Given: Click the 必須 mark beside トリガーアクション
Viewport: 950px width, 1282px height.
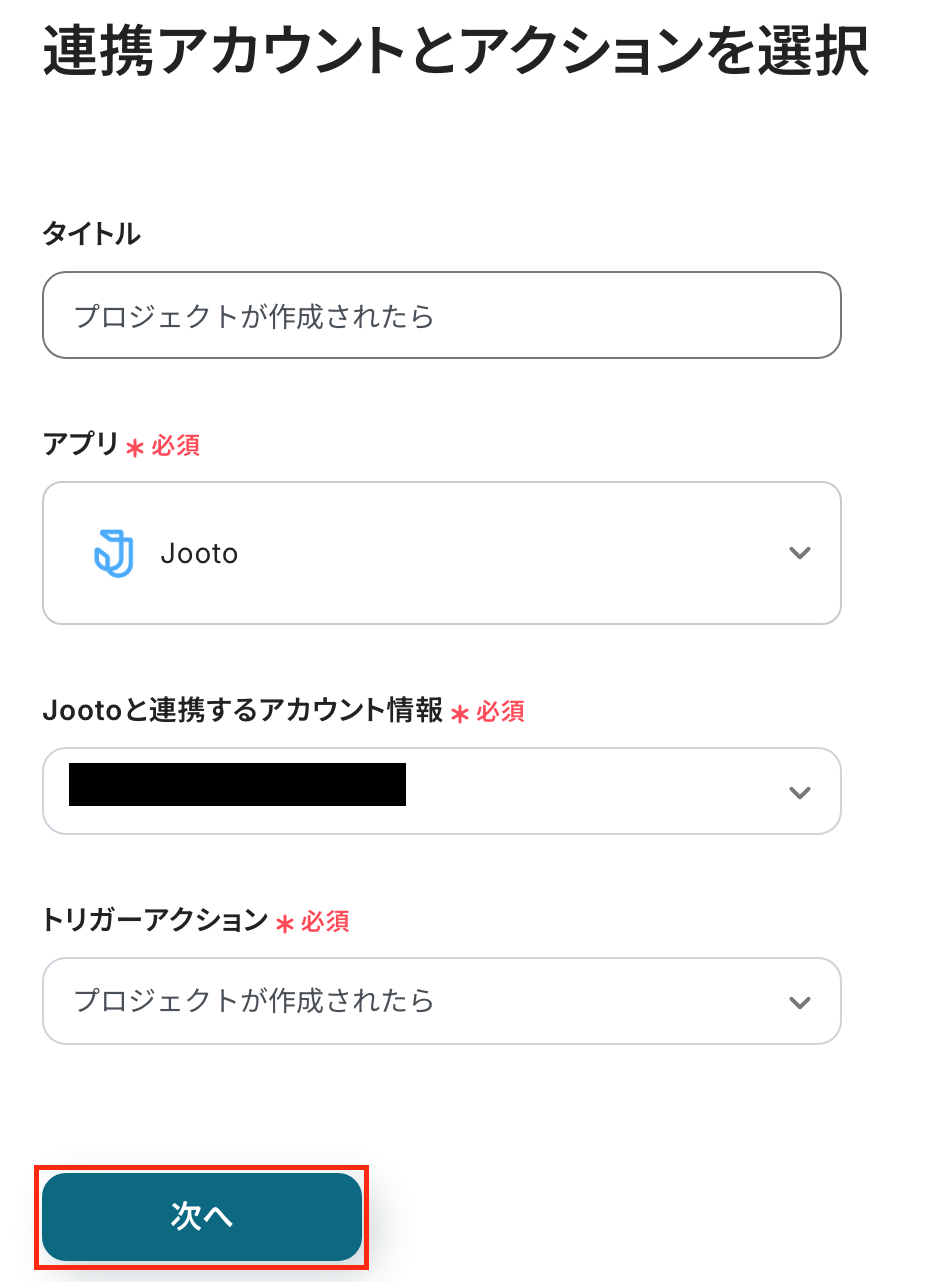Looking at the screenshot, I should [x=325, y=921].
